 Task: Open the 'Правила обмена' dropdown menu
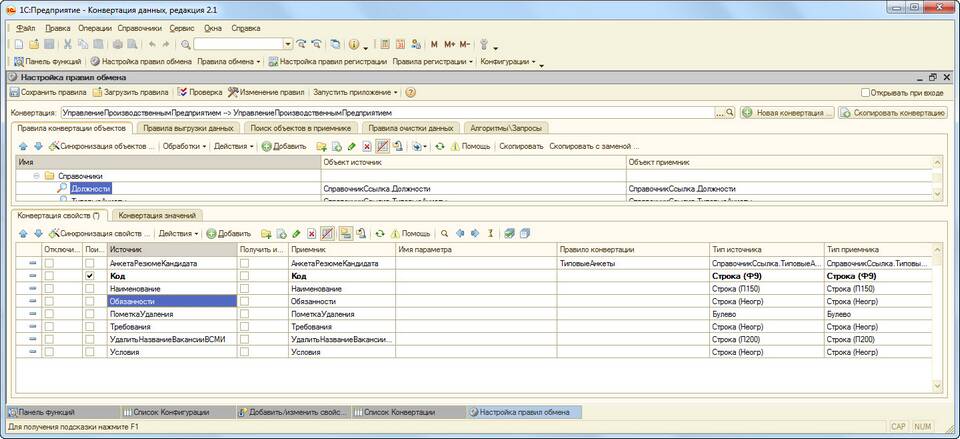[x=228, y=61]
